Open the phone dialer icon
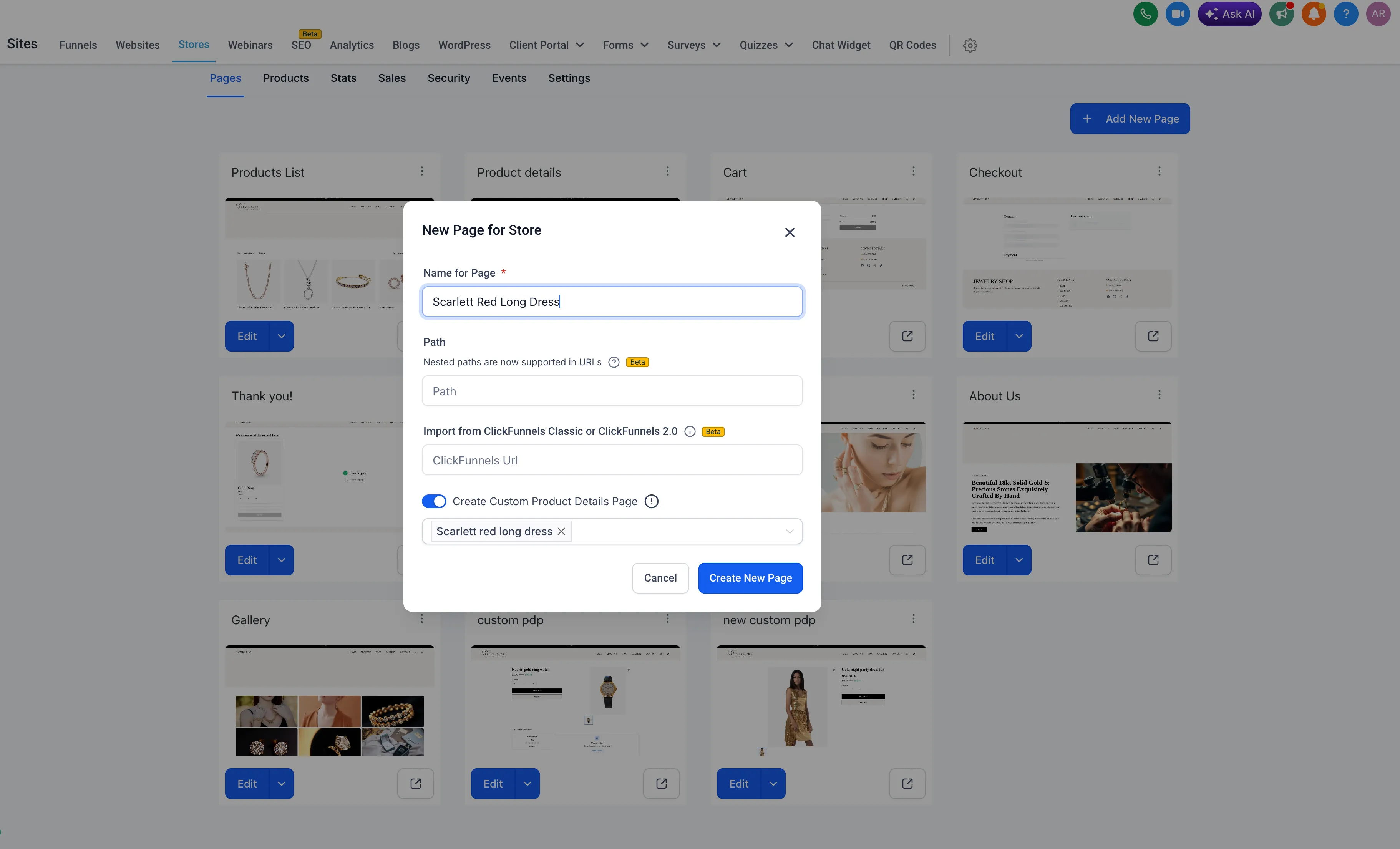Image resolution: width=1400 pixels, height=849 pixels. coord(1145,14)
